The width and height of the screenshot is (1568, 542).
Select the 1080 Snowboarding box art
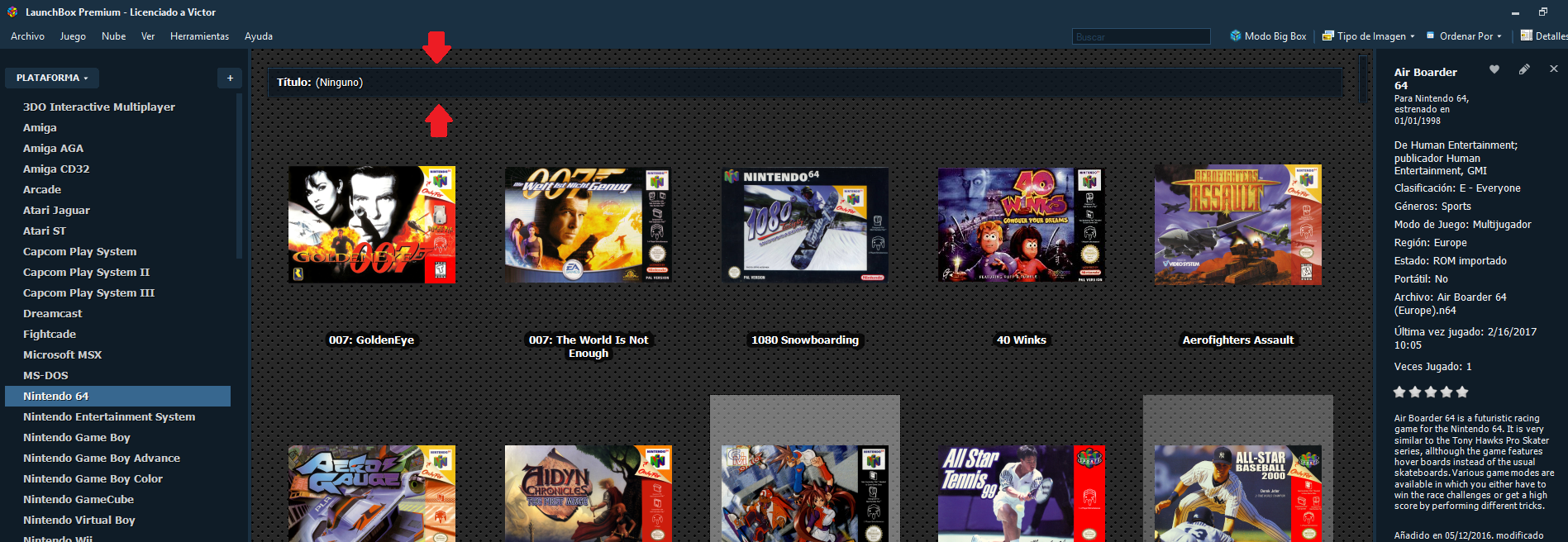point(805,225)
